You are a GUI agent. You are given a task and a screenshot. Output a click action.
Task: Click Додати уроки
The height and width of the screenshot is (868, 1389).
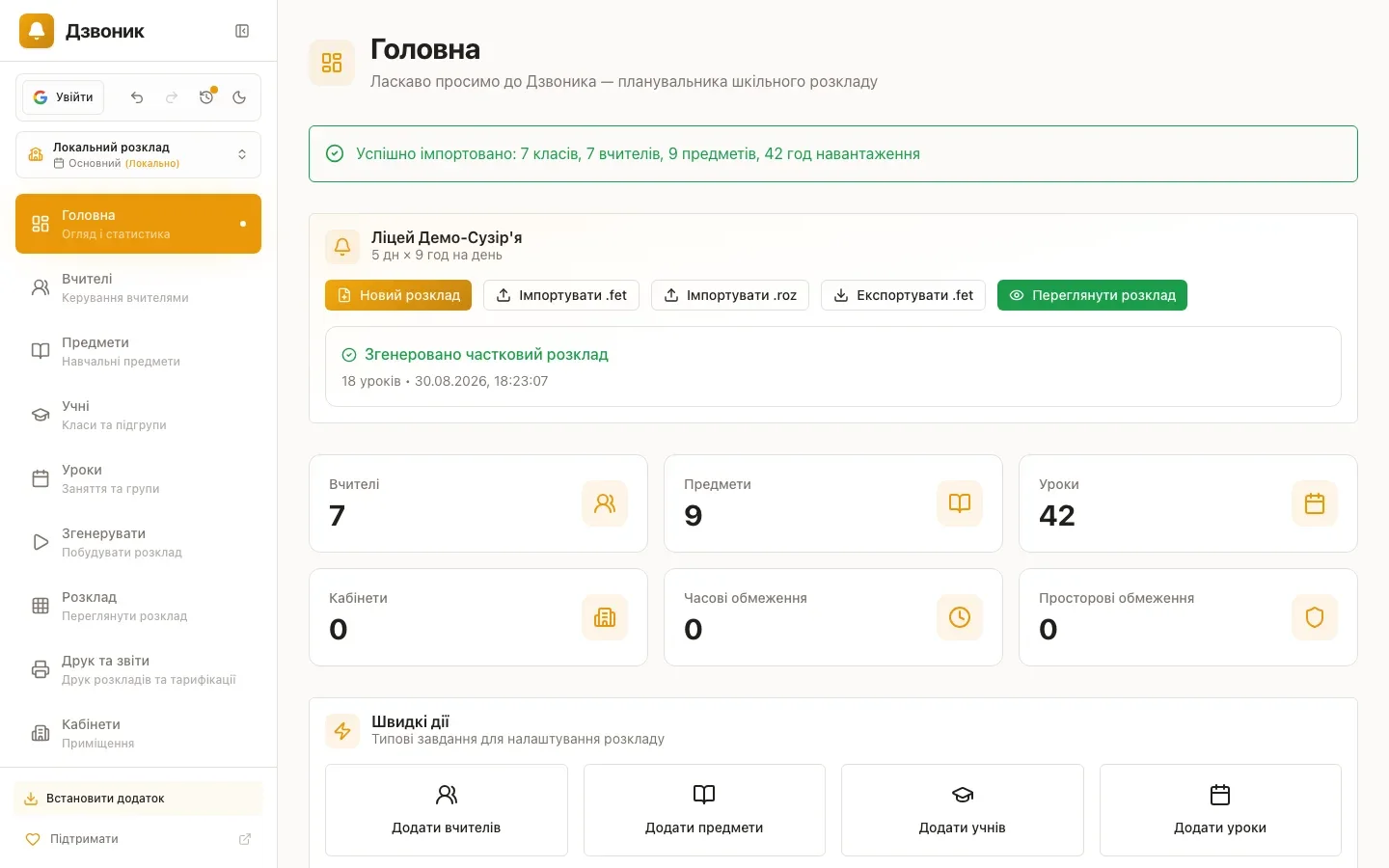pyautogui.click(x=1220, y=810)
